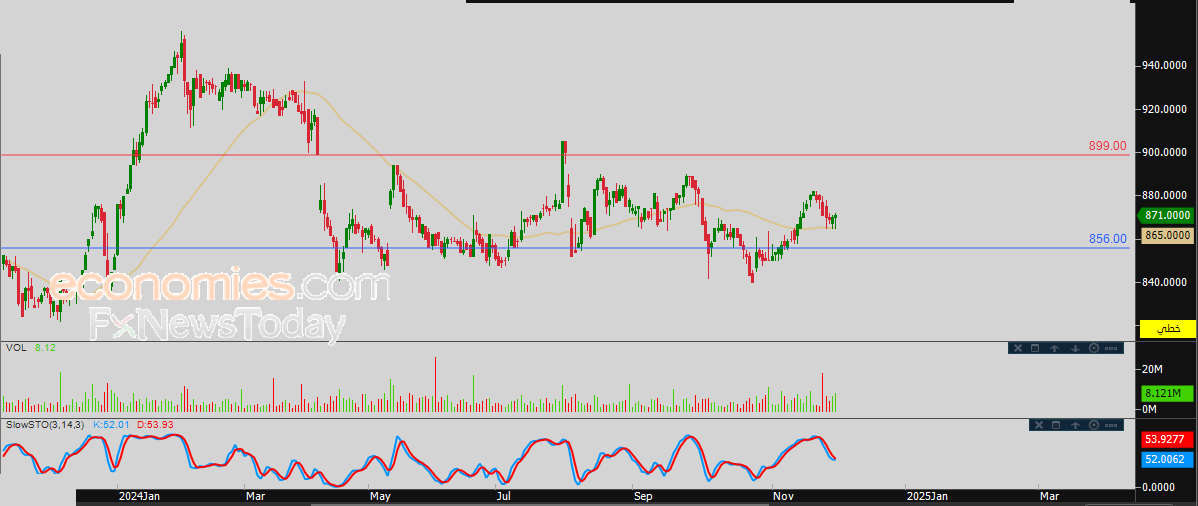The image size is (1198, 506).
Task: Click the VOL value 8.12
Action: pyautogui.click(x=45, y=347)
